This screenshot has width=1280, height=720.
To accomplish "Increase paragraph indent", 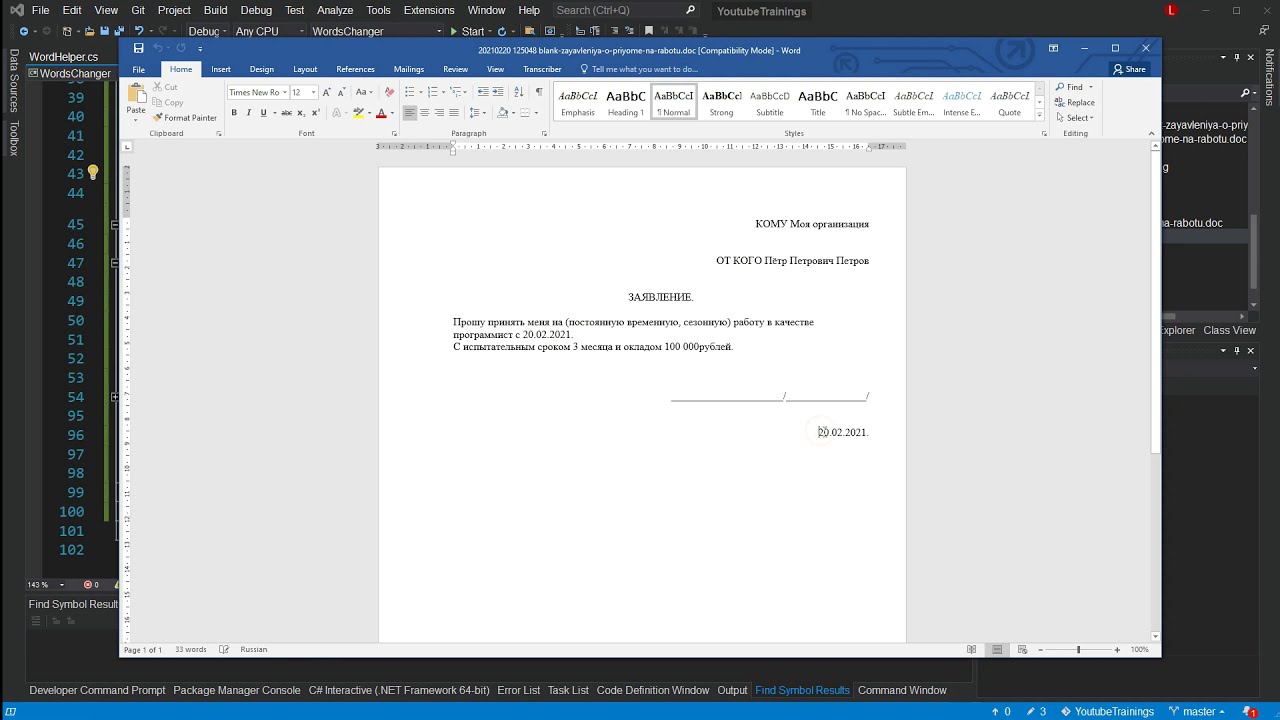I will coord(498,92).
